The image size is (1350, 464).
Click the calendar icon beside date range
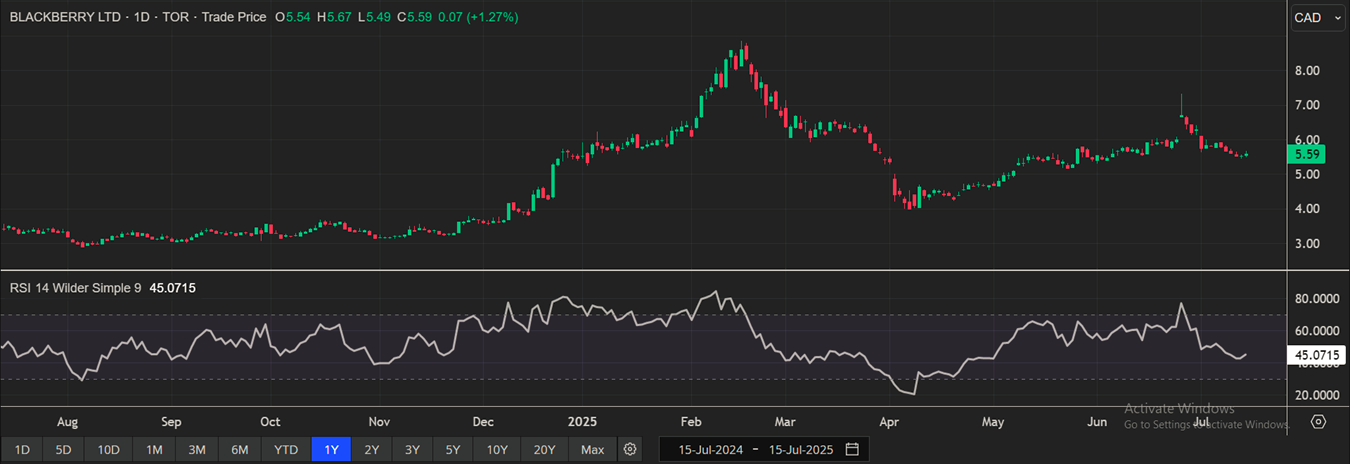(852, 449)
